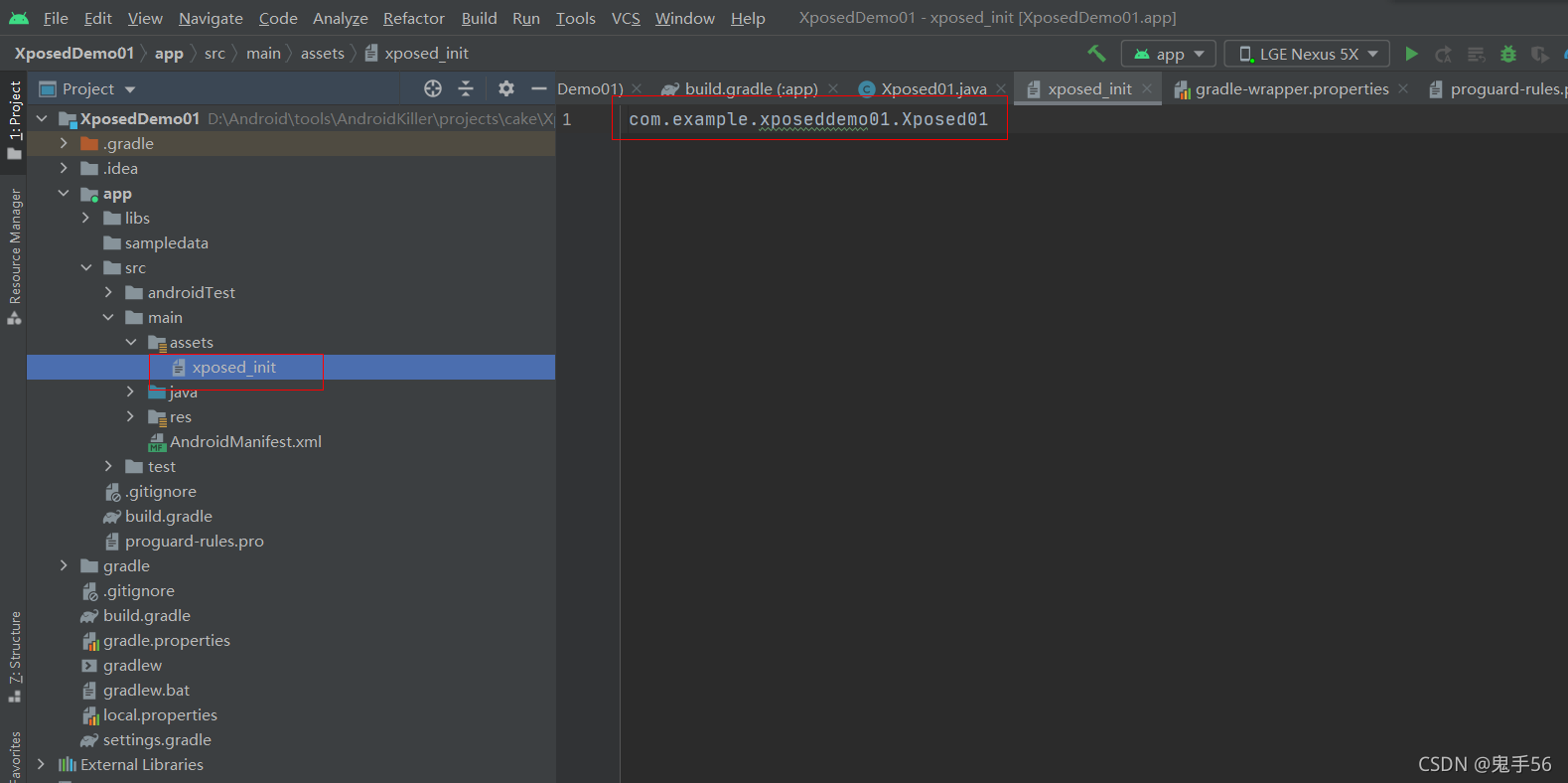1568x783 pixels.
Task: Close the build.gradle (:app) tab
Action: (x=833, y=88)
